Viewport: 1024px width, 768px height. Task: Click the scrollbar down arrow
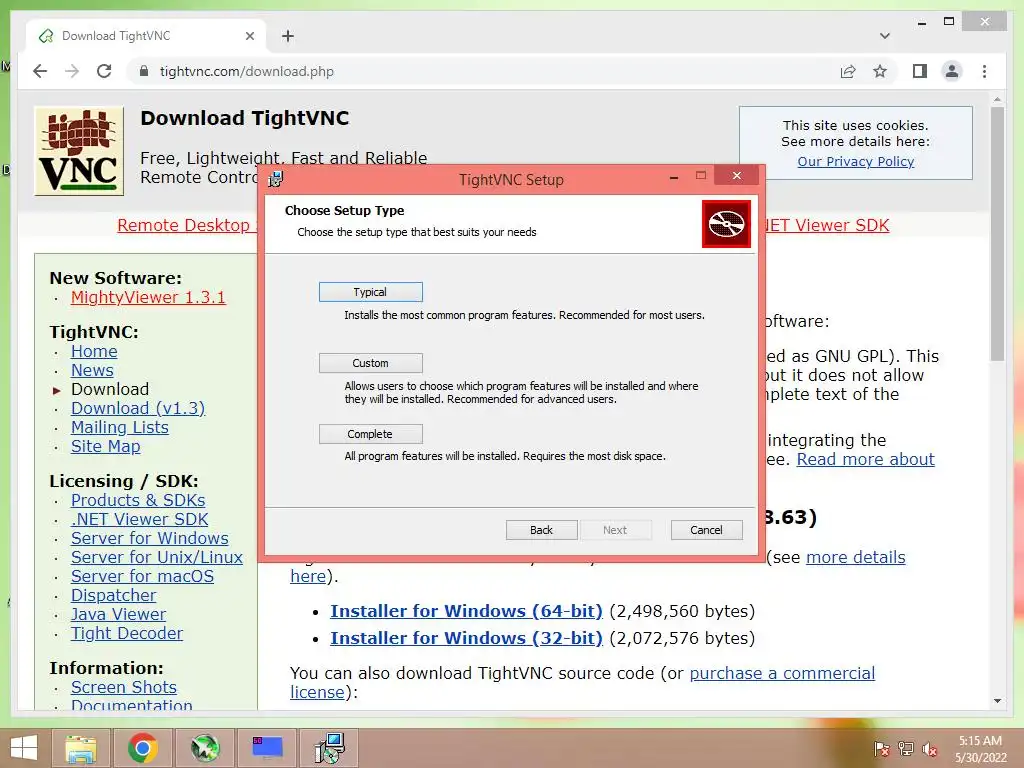[997, 701]
